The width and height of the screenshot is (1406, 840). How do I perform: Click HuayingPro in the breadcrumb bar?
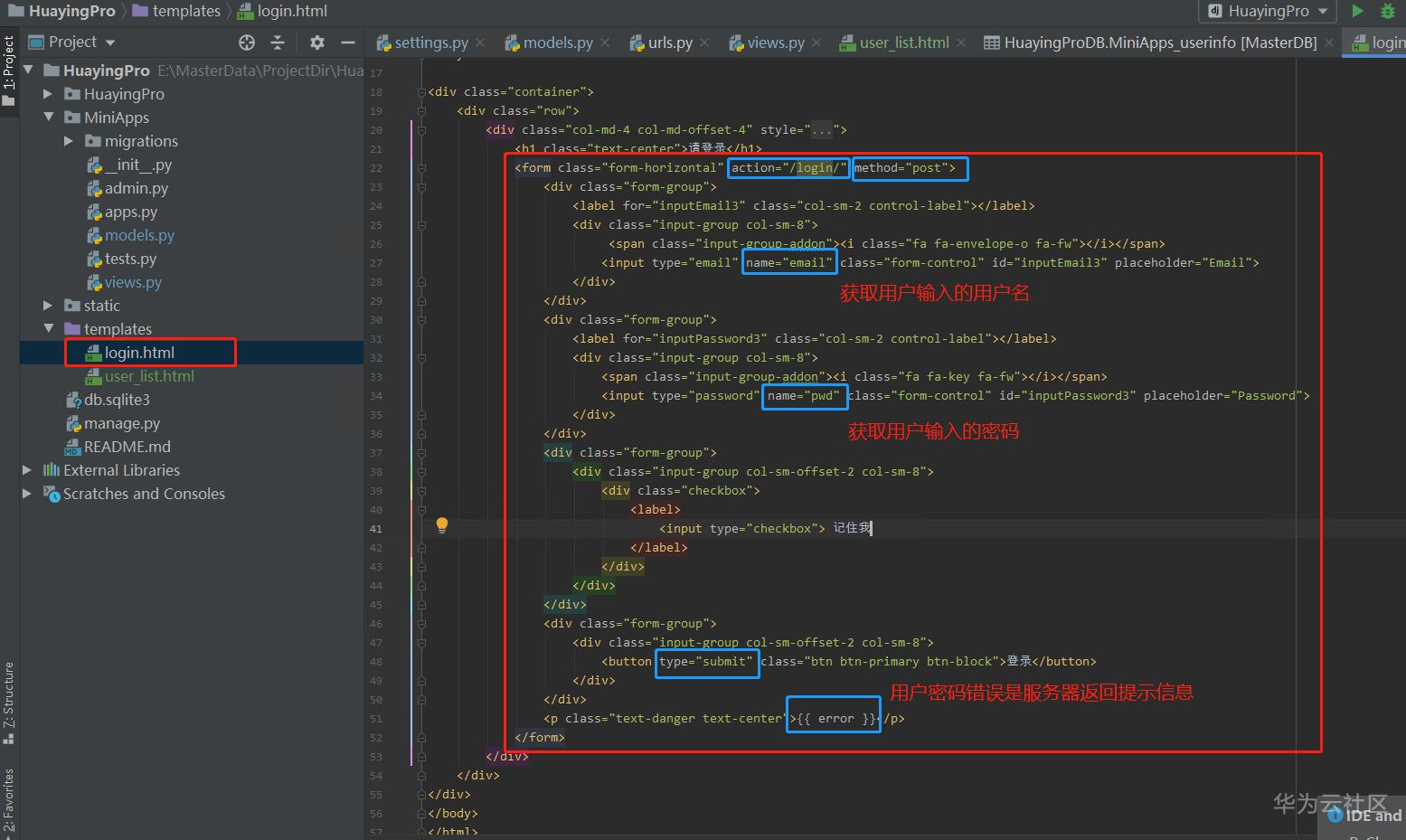coord(71,11)
